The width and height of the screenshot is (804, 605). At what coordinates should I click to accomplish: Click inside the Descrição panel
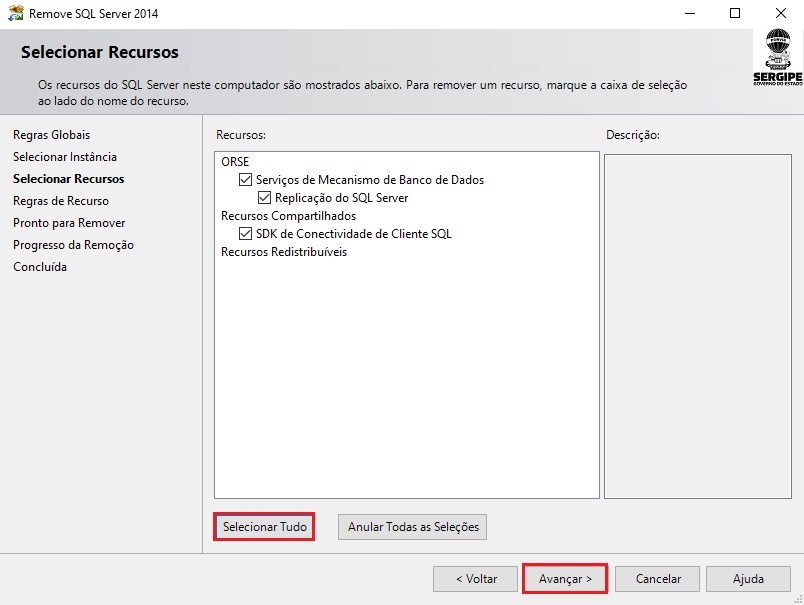tap(697, 325)
